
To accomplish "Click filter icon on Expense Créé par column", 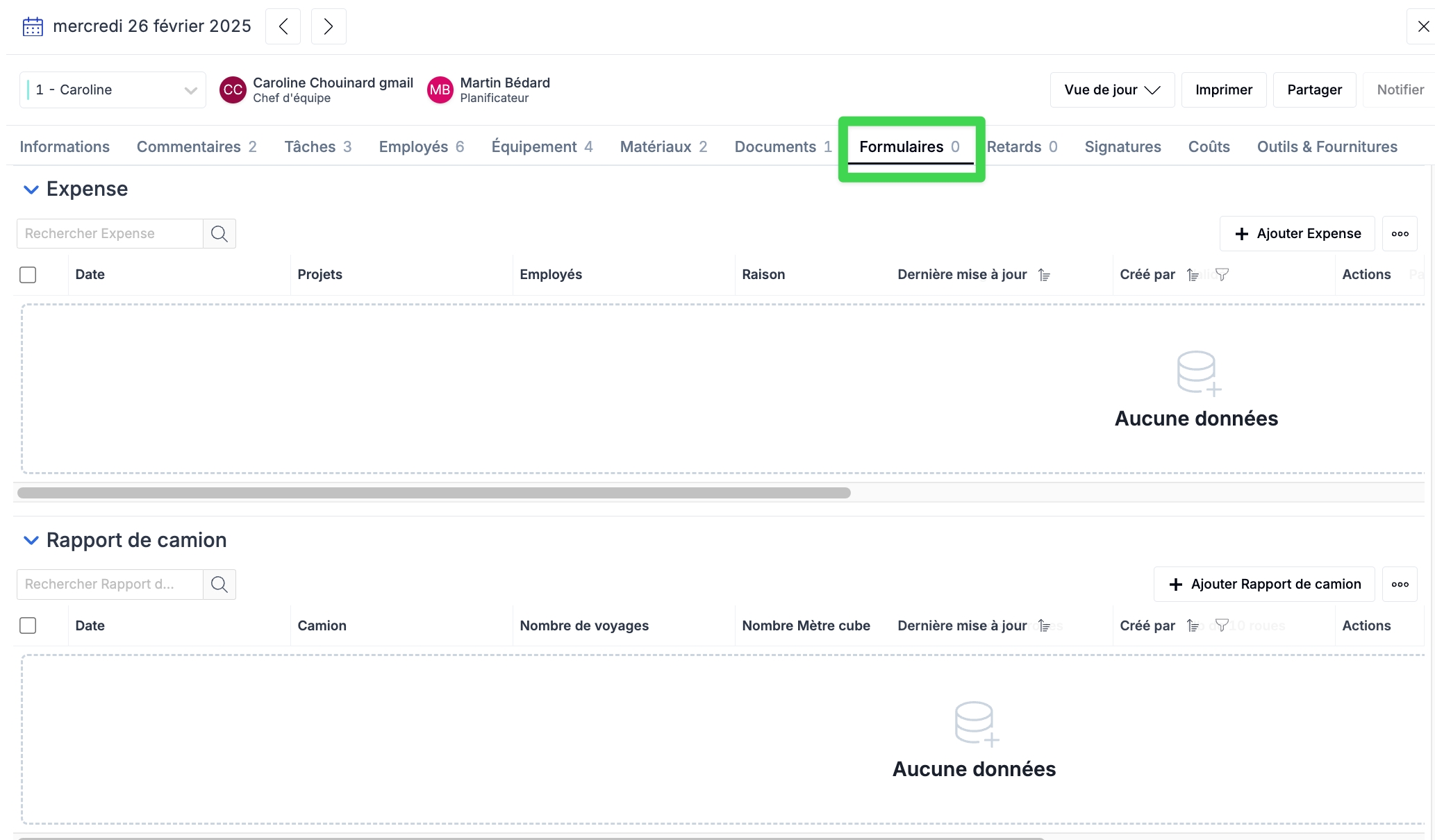I will pyautogui.click(x=1222, y=275).
